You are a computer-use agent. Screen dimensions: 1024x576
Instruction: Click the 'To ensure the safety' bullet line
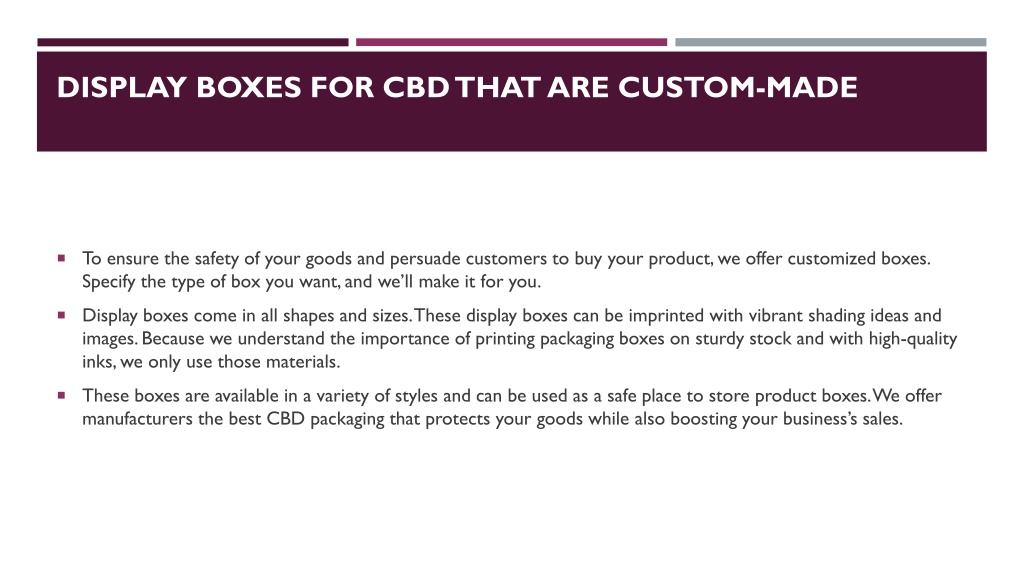coord(506,259)
